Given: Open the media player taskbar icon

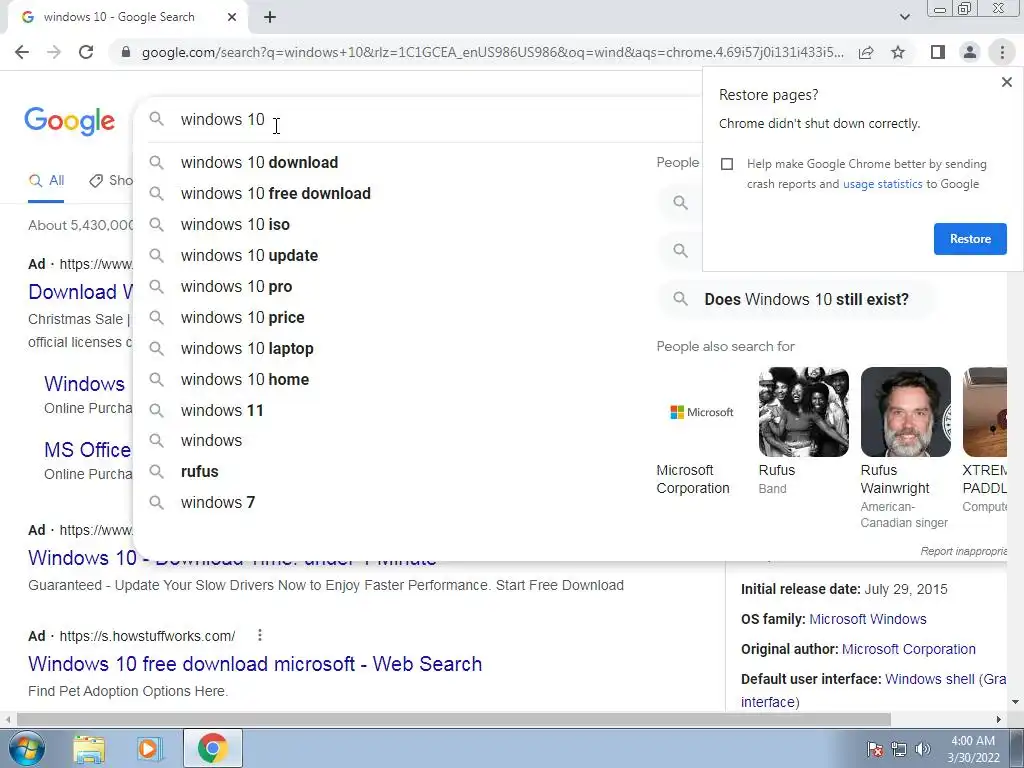Looking at the screenshot, I should (148, 748).
